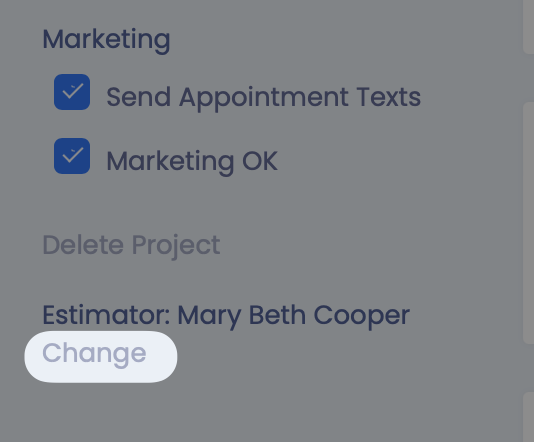Click the checkmark icon beside Send Appointment Texts
Screen dimensions: 534x442
point(73,91)
